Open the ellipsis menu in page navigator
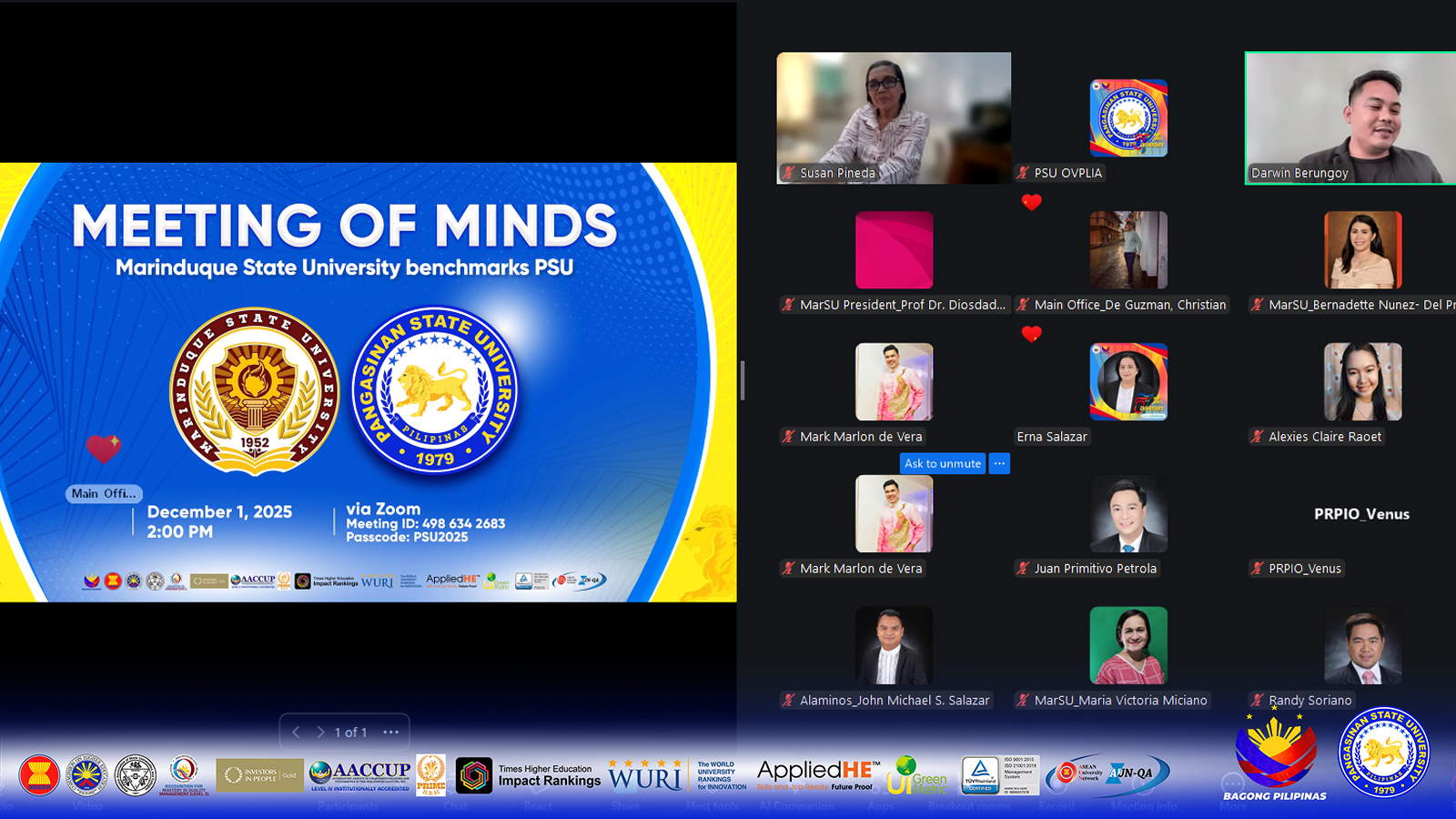The height and width of the screenshot is (819, 1456). coord(391,732)
